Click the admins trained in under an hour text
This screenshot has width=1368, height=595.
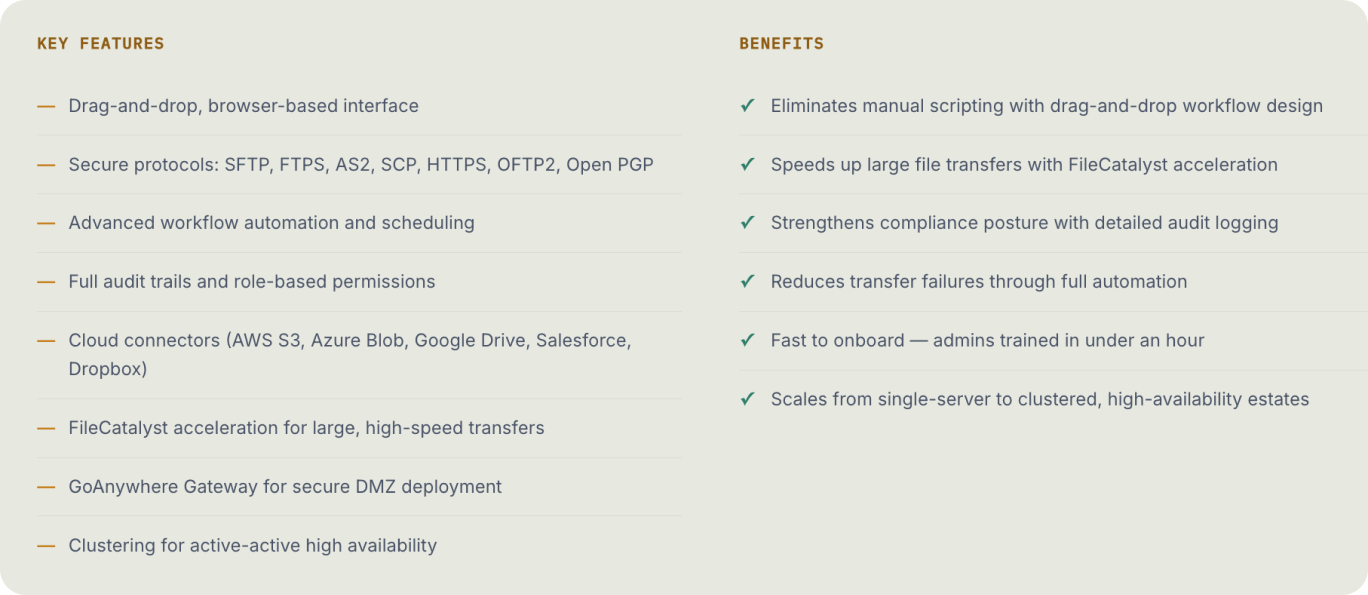point(1068,340)
